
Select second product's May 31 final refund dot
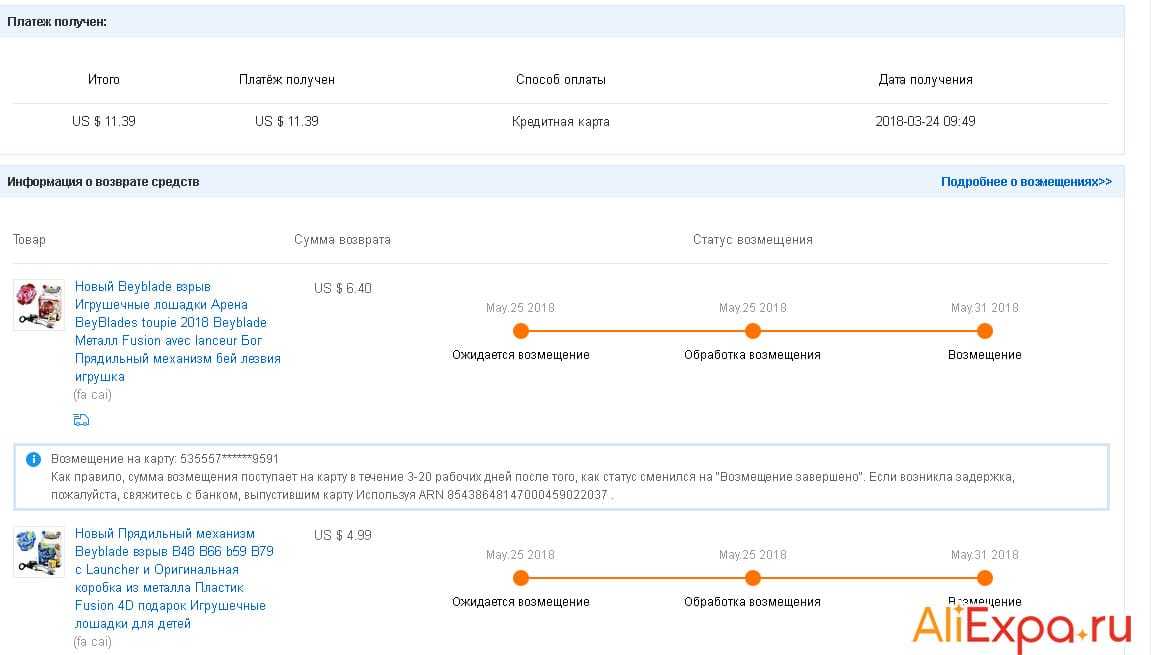(984, 578)
